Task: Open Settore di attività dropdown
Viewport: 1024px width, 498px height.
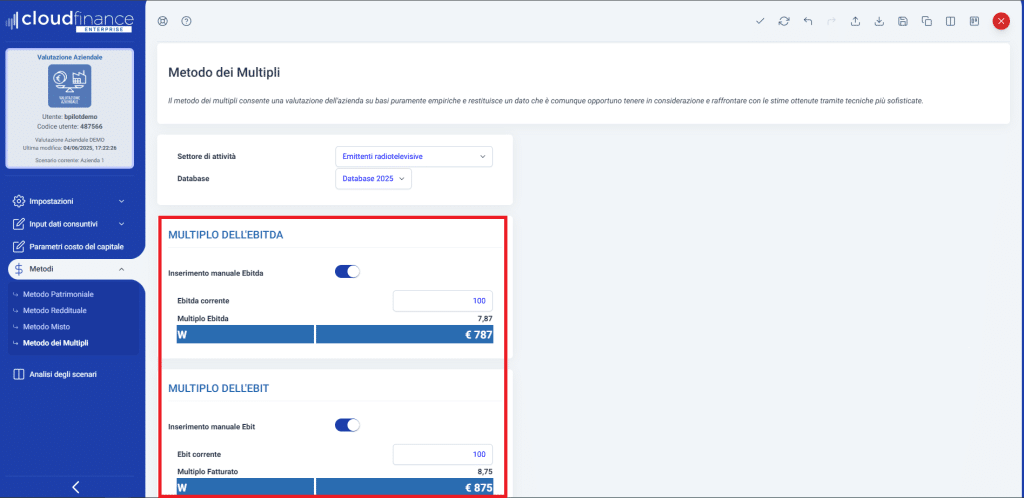Action: (413, 157)
